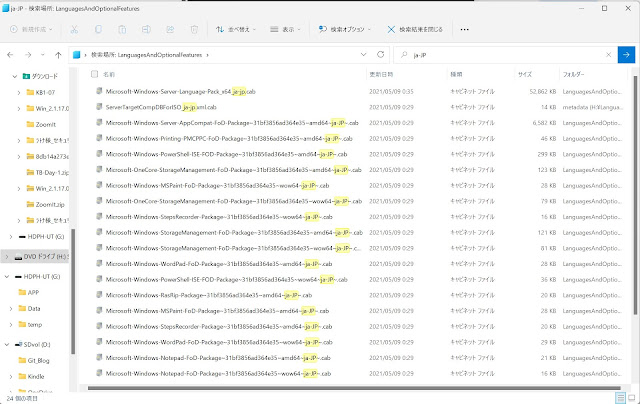Open the New (新規作成) dropdown
Viewport: 640px width, 404px height.
click(x=31, y=29)
